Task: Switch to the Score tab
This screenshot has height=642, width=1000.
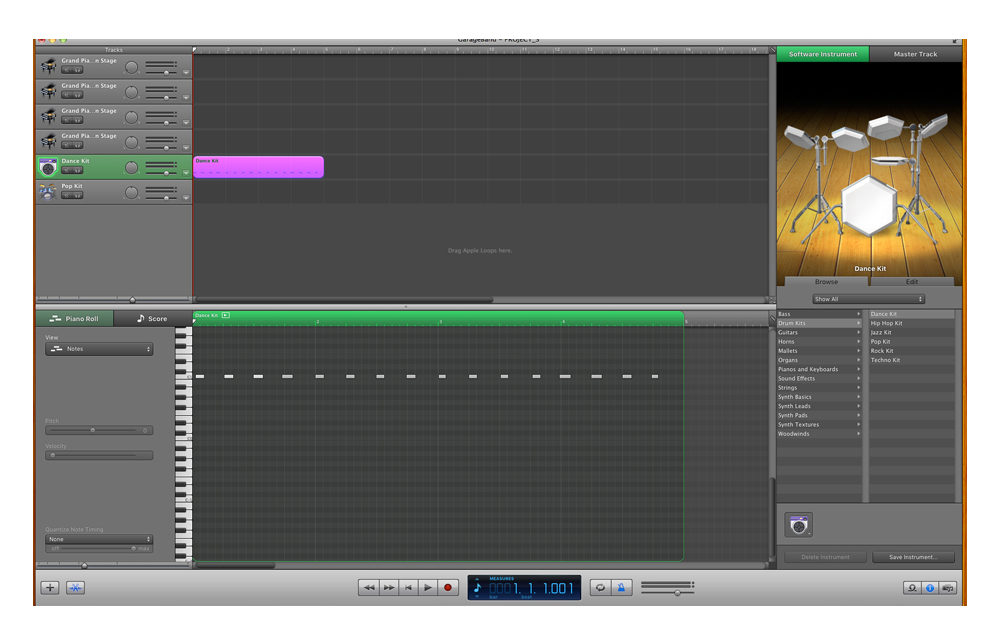Action: click(152, 319)
